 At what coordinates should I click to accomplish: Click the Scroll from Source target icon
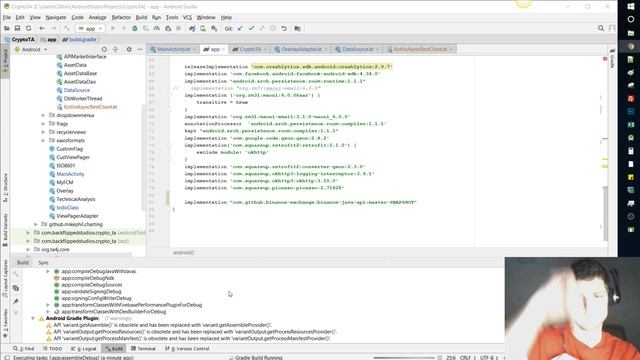104,49
